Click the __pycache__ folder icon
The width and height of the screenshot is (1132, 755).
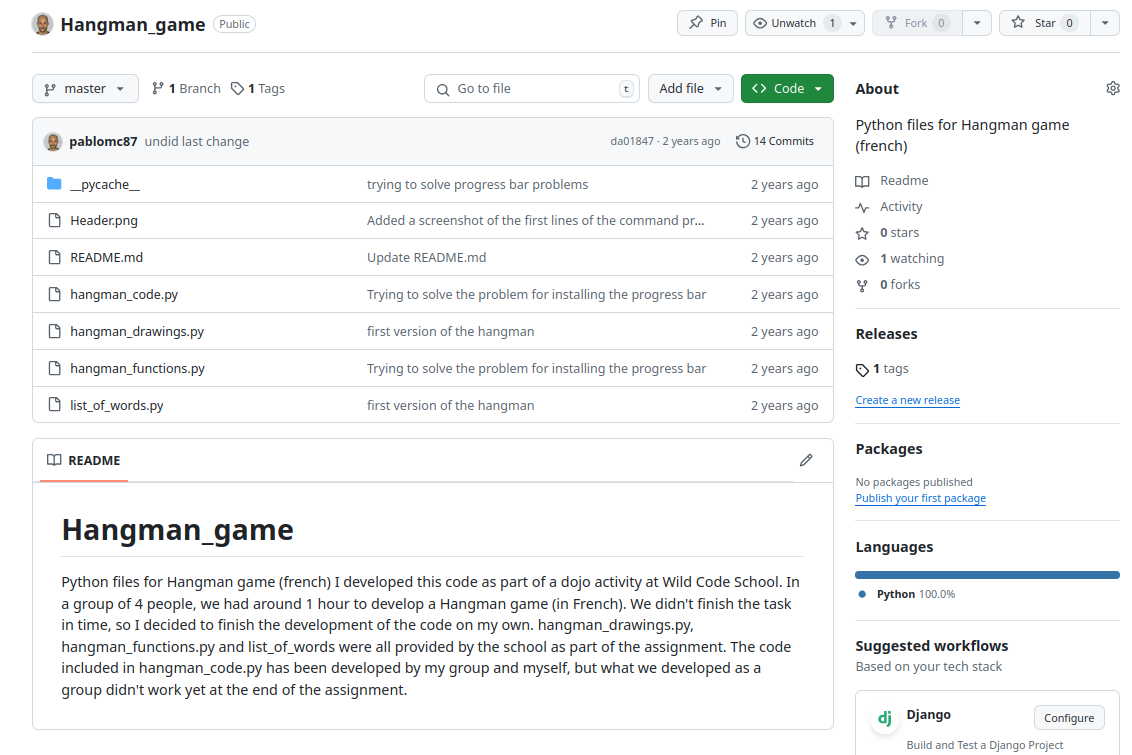54,184
